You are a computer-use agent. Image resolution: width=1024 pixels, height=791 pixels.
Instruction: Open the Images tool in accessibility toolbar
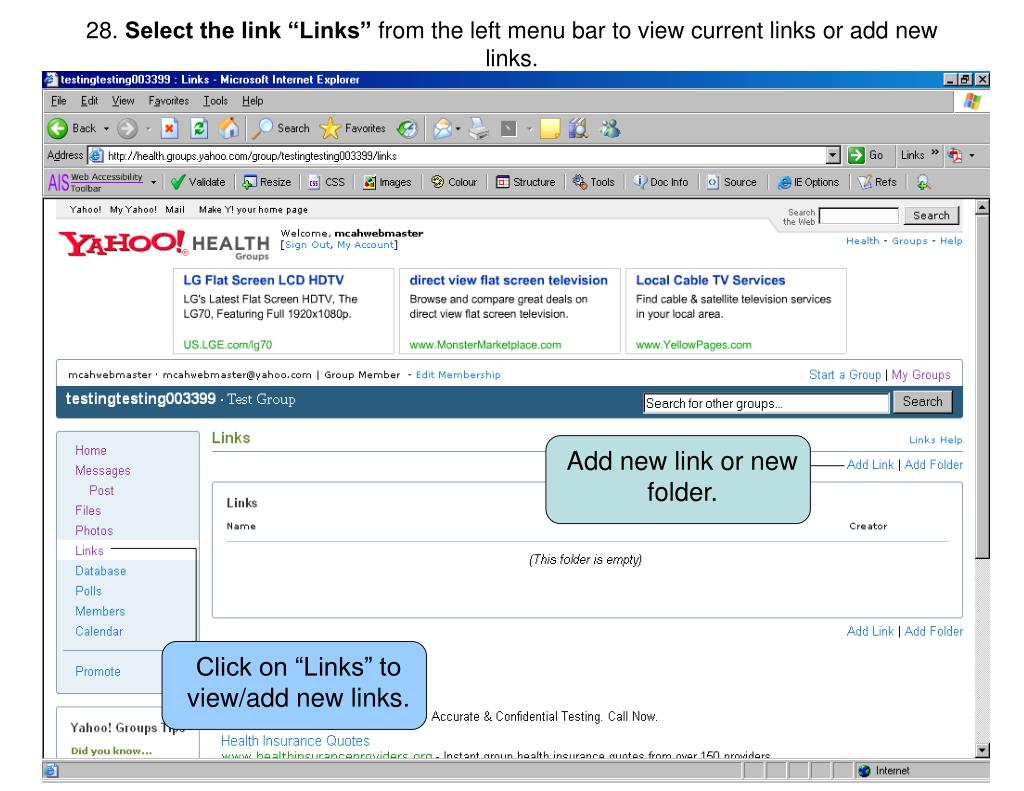pos(387,182)
